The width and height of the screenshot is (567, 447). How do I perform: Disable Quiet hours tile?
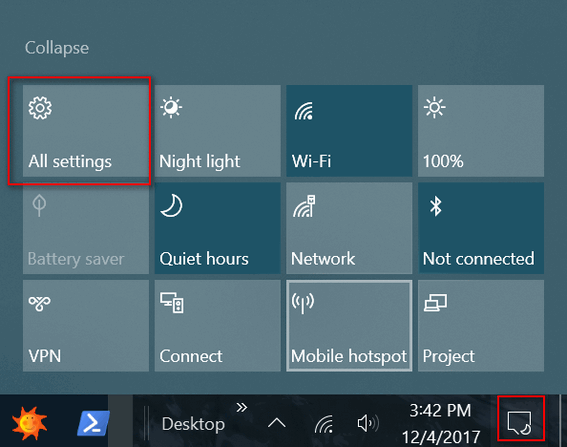coord(218,228)
